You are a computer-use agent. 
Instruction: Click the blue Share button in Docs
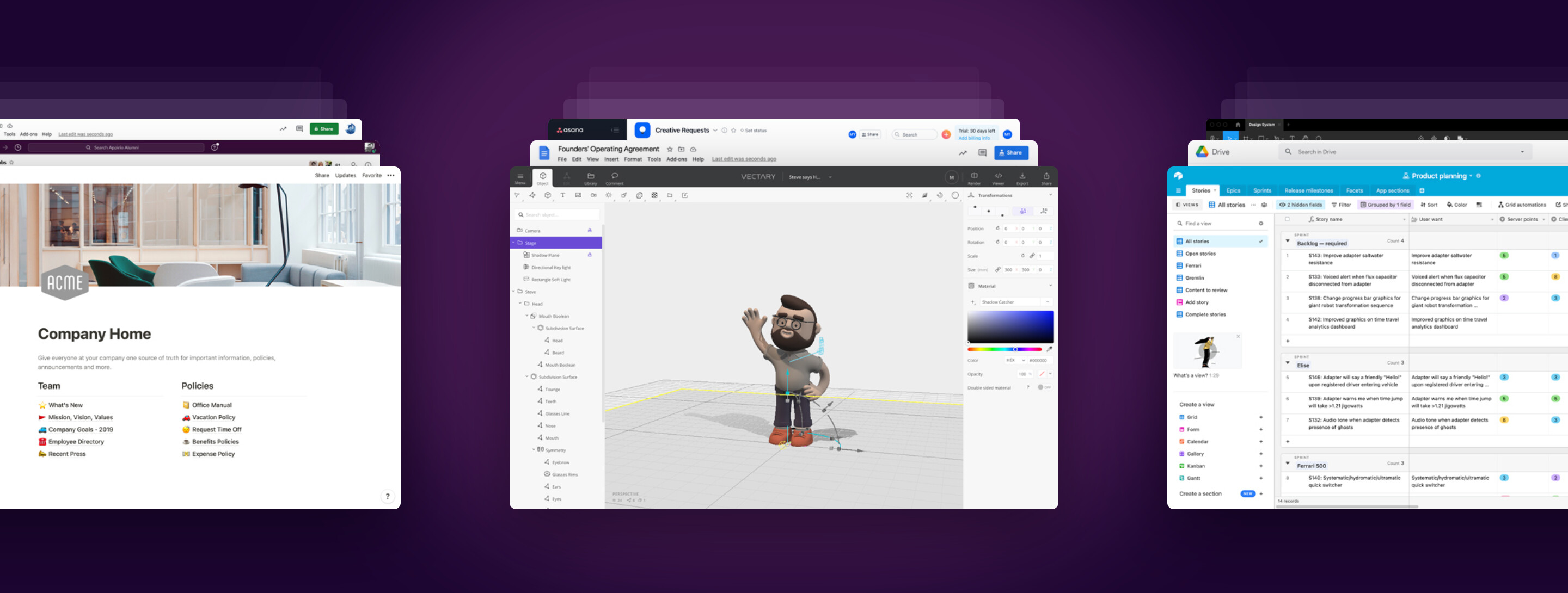[1010, 153]
